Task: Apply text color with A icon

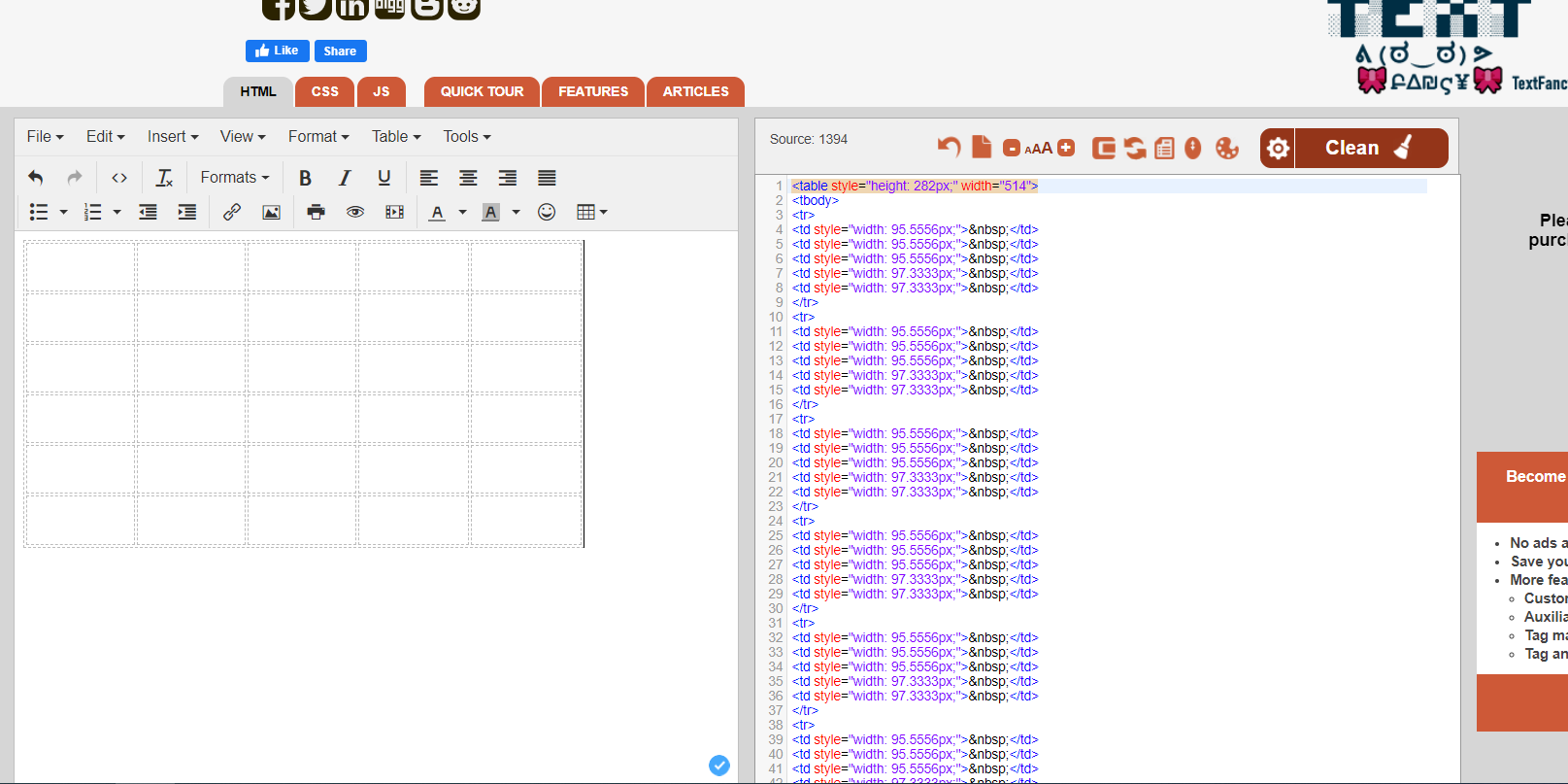Action: tap(438, 212)
